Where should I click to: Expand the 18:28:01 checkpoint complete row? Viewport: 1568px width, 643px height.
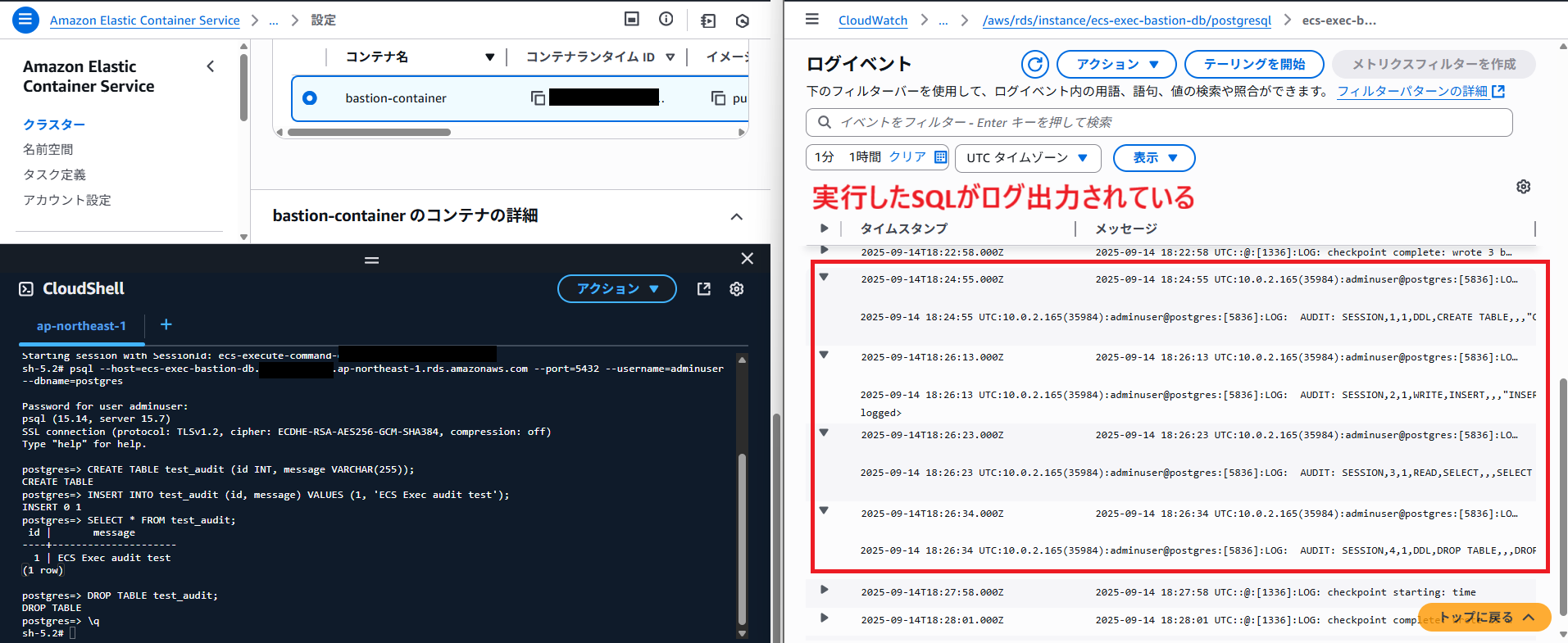[825, 618]
